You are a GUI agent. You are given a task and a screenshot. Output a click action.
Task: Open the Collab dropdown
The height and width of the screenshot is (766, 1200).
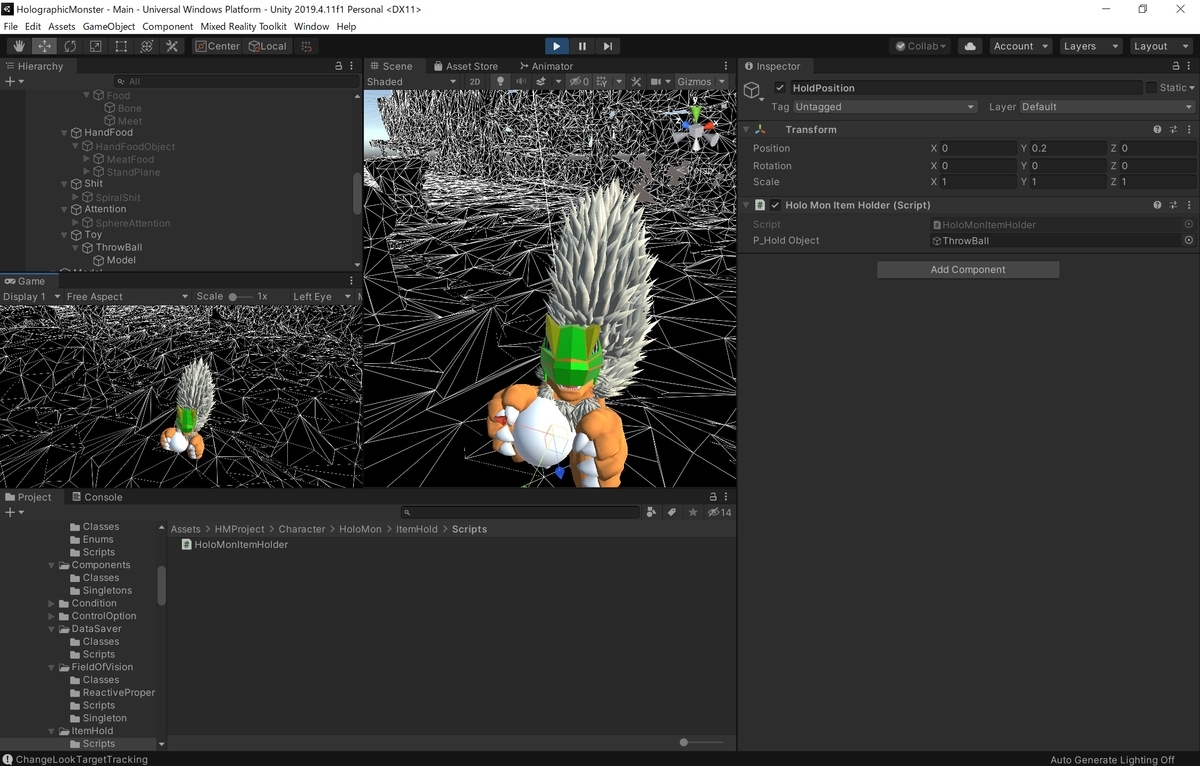click(x=920, y=46)
